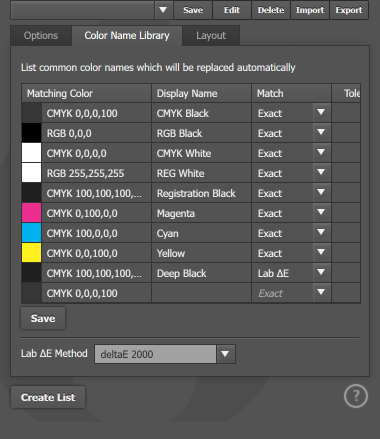
Task: Select the 'Registration Black' display name cell
Action: click(201, 193)
